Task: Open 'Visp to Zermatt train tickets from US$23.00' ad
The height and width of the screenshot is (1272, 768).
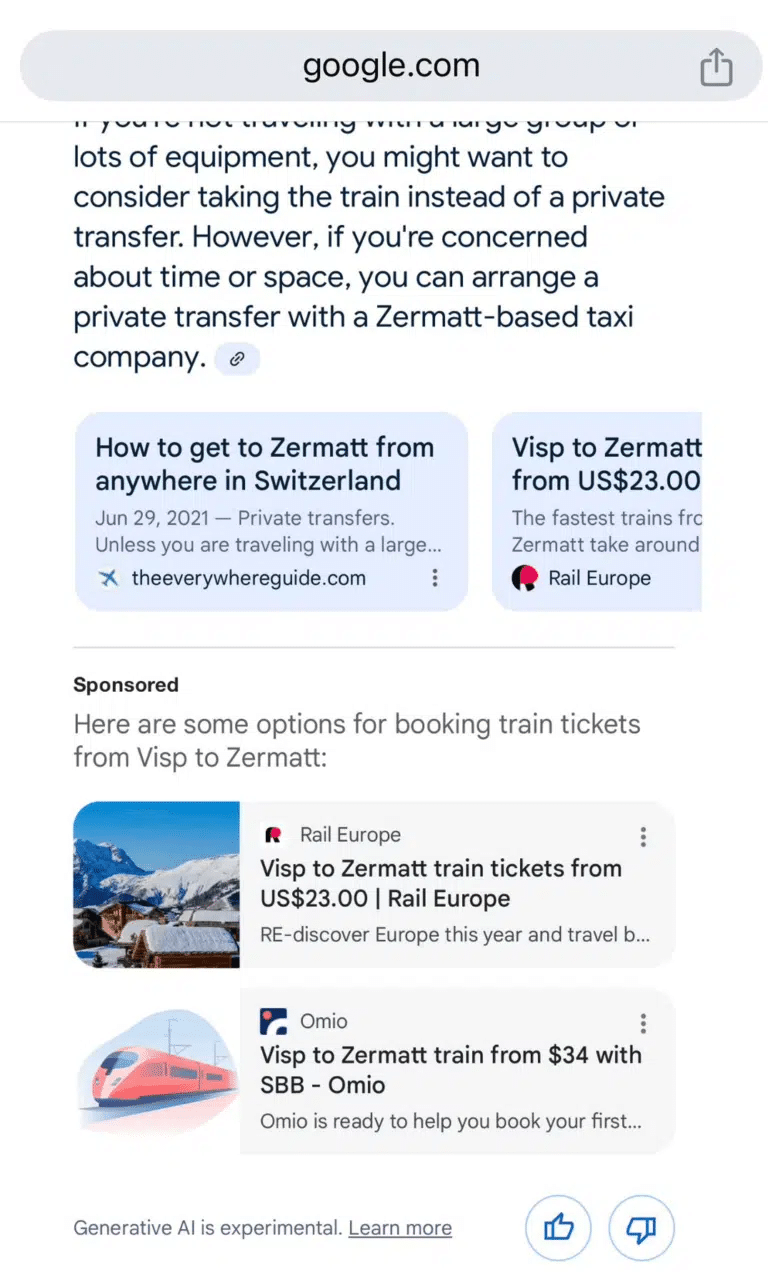Action: tap(441, 883)
